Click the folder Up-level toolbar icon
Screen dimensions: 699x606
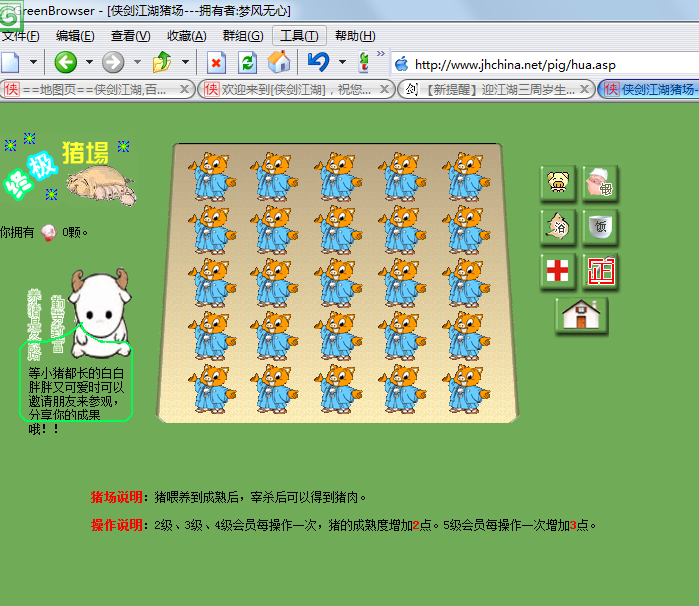[162, 62]
